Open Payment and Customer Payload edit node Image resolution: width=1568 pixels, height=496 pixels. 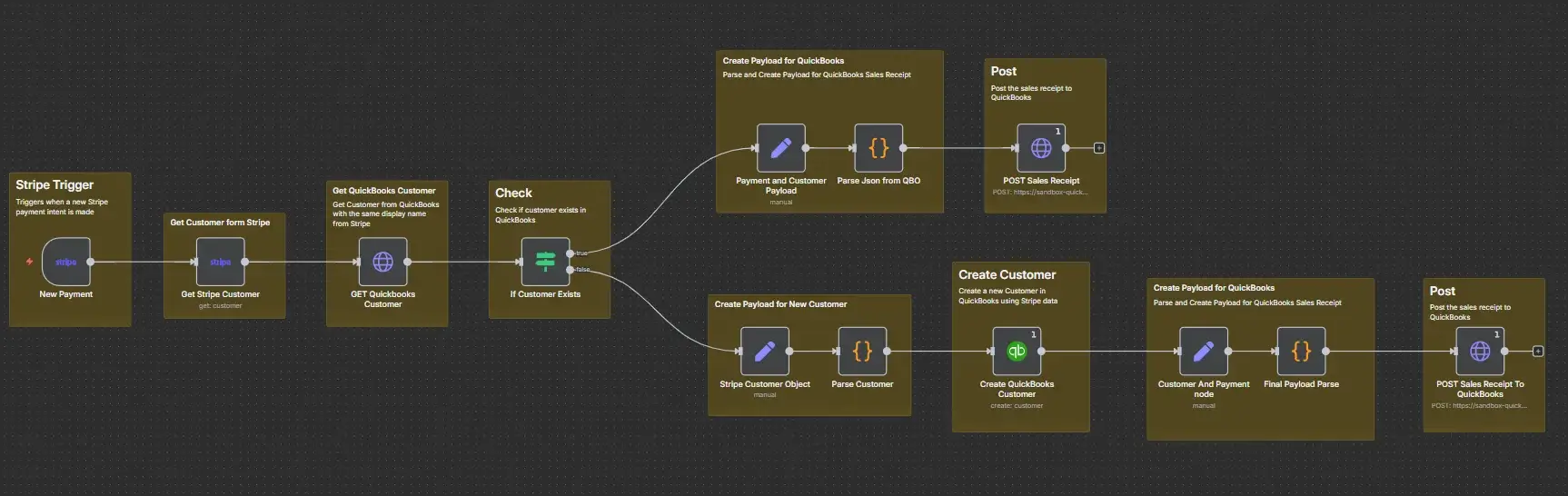pos(781,148)
